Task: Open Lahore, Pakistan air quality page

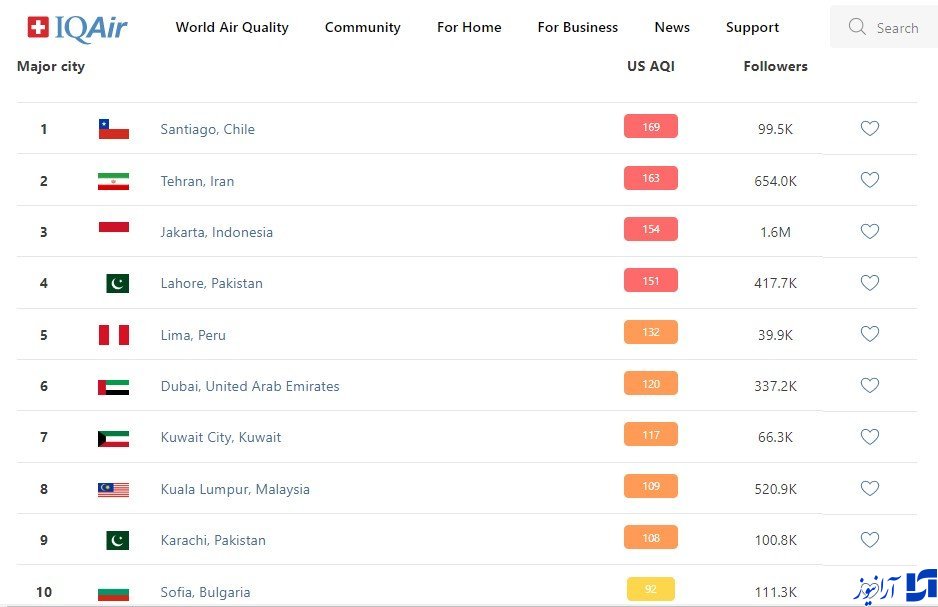Action: click(211, 283)
